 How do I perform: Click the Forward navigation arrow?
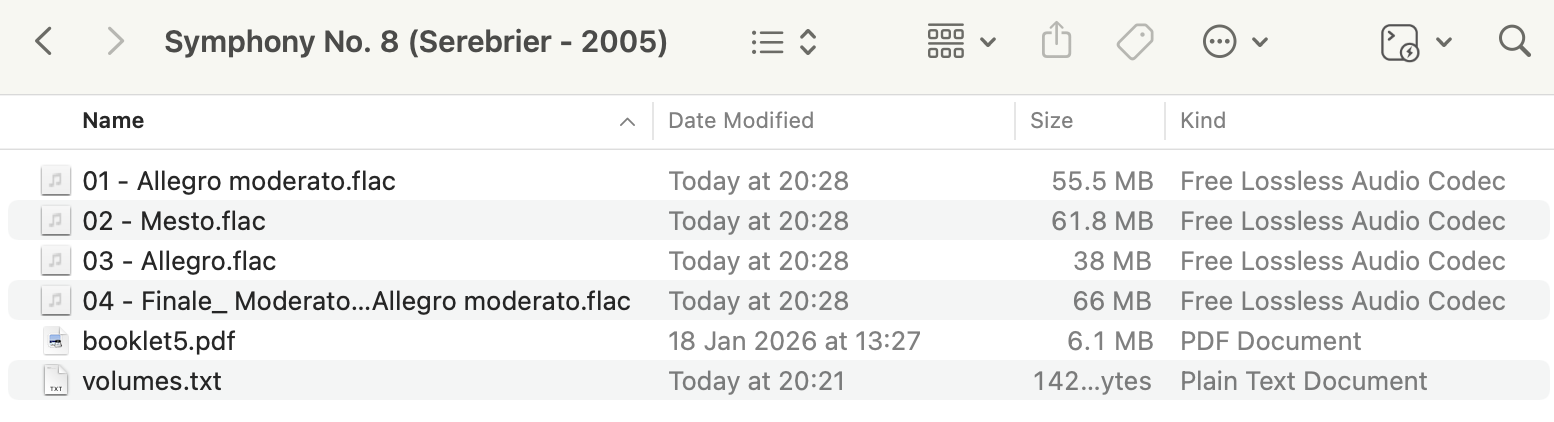[x=116, y=42]
